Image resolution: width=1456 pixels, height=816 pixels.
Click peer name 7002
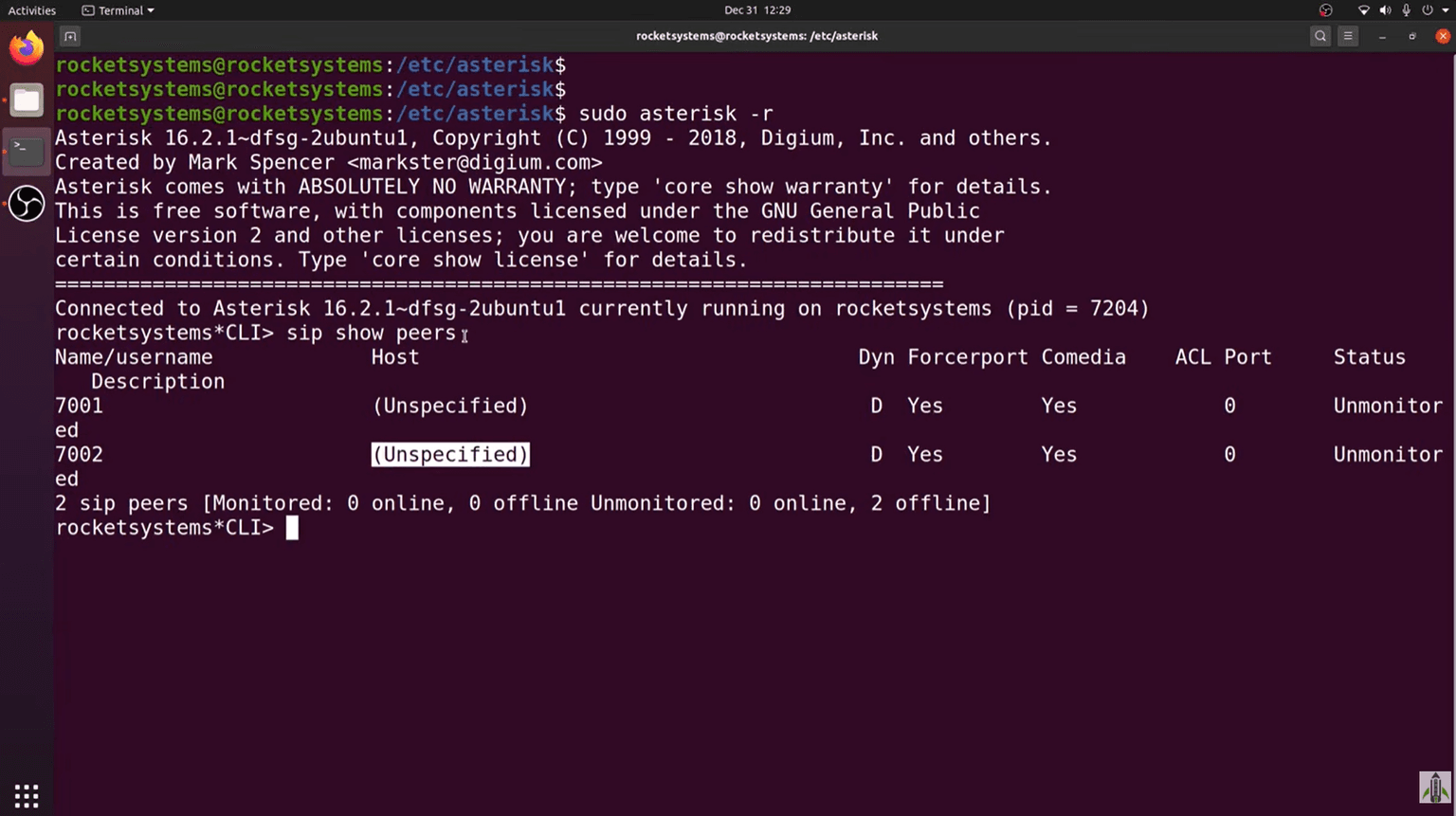(x=79, y=455)
